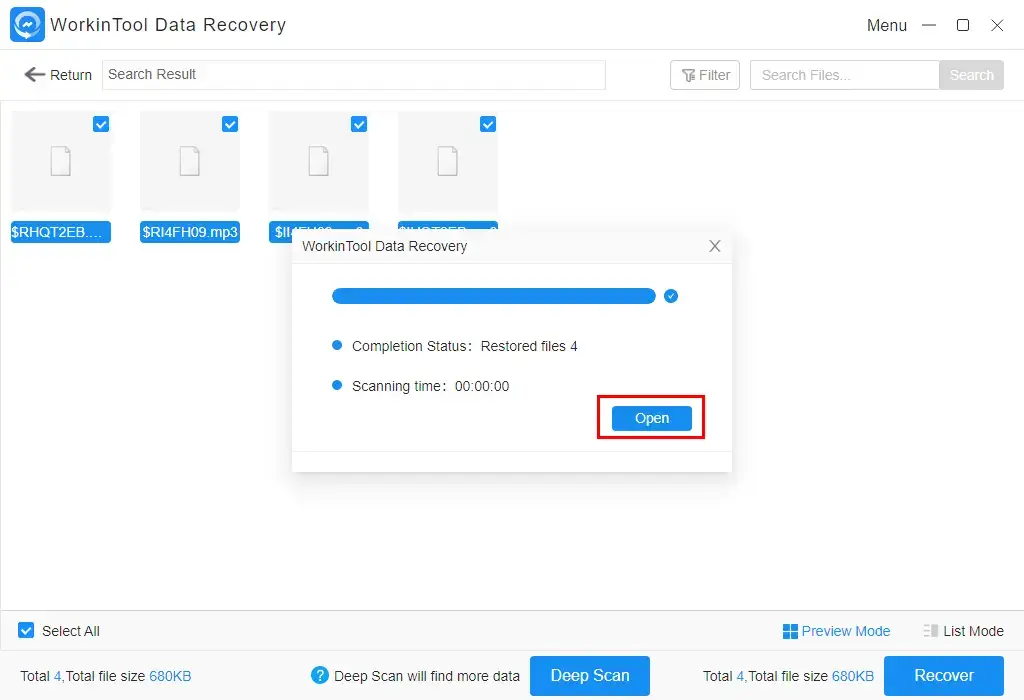Open the Filter options
The height and width of the screenshot is (700, 1024).
705,75
